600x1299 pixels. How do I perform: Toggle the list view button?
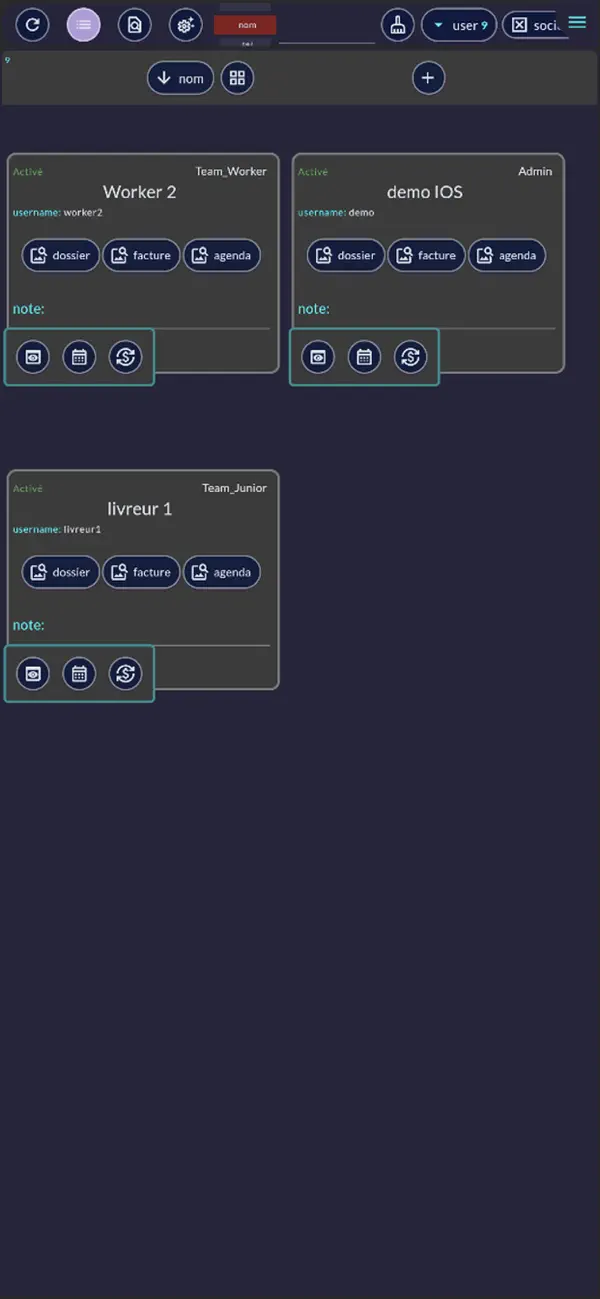point(83,25)
